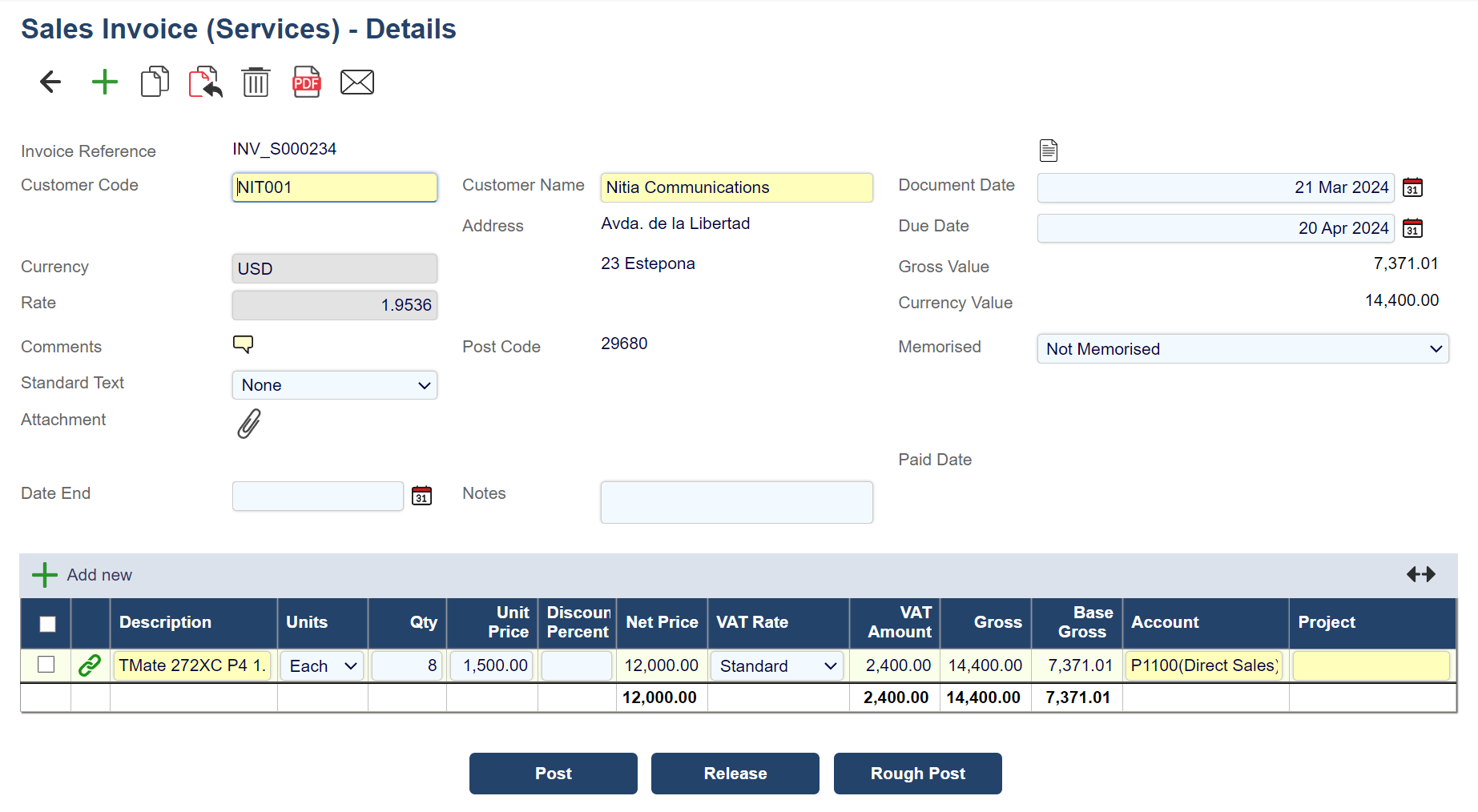Click the green link icon in line row
The height and width of the screenshot is (812, 1478).
(x=90, y=665)
